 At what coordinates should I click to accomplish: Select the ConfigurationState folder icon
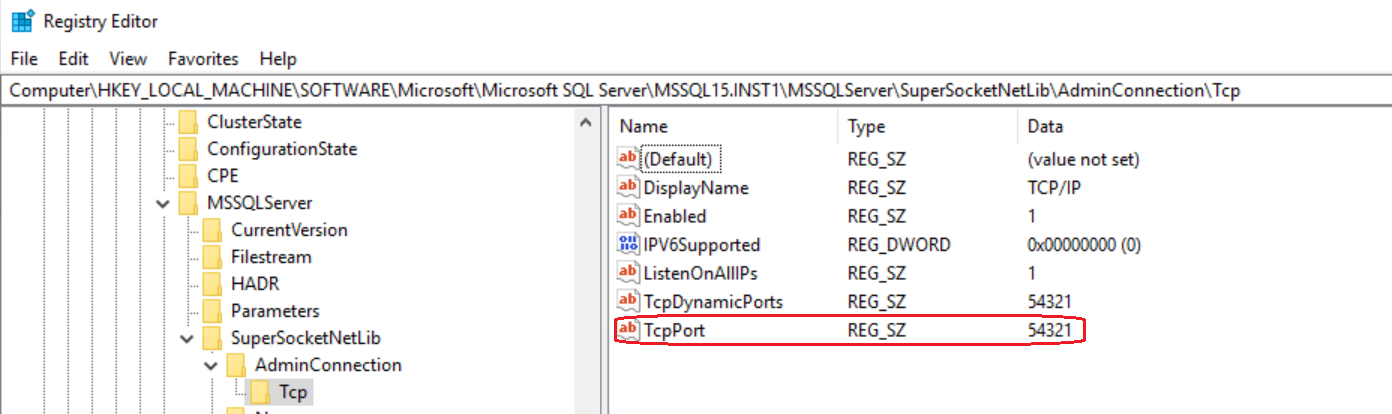click(x=189, y=149)
